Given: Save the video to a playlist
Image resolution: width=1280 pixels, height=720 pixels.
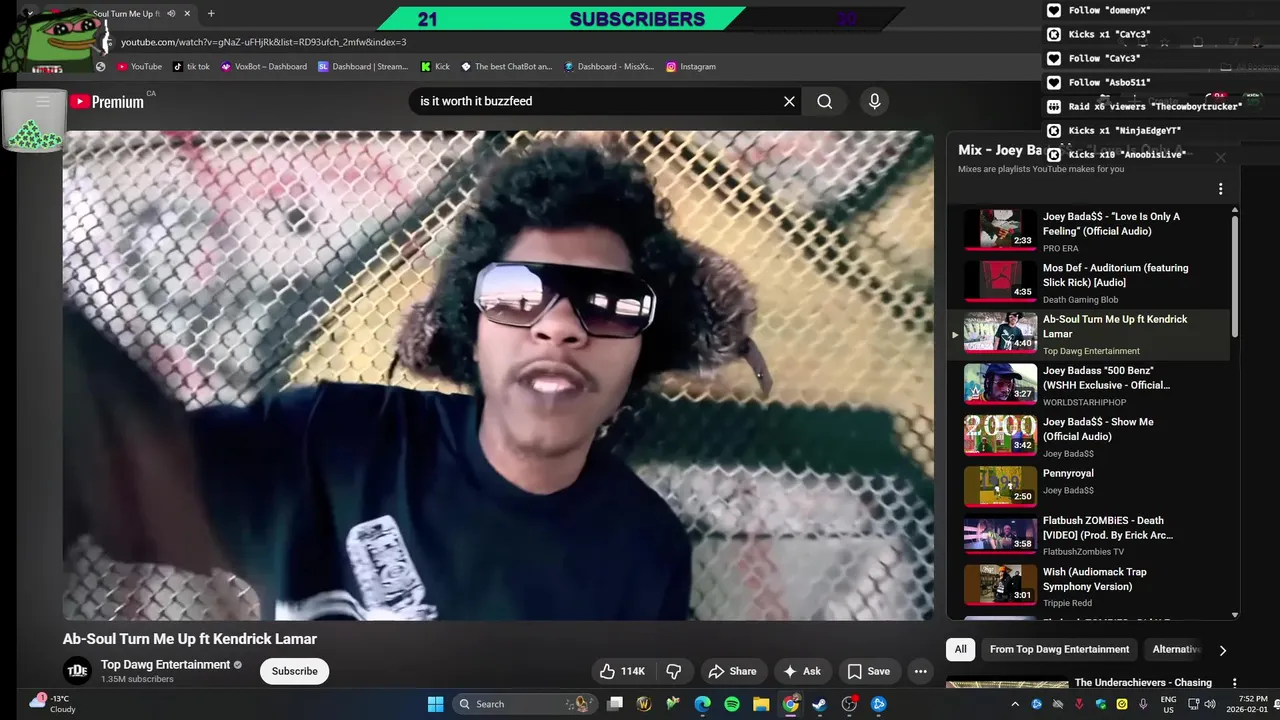Looking at the screenshot, I should pyautogui.click(x=868, y=671).
